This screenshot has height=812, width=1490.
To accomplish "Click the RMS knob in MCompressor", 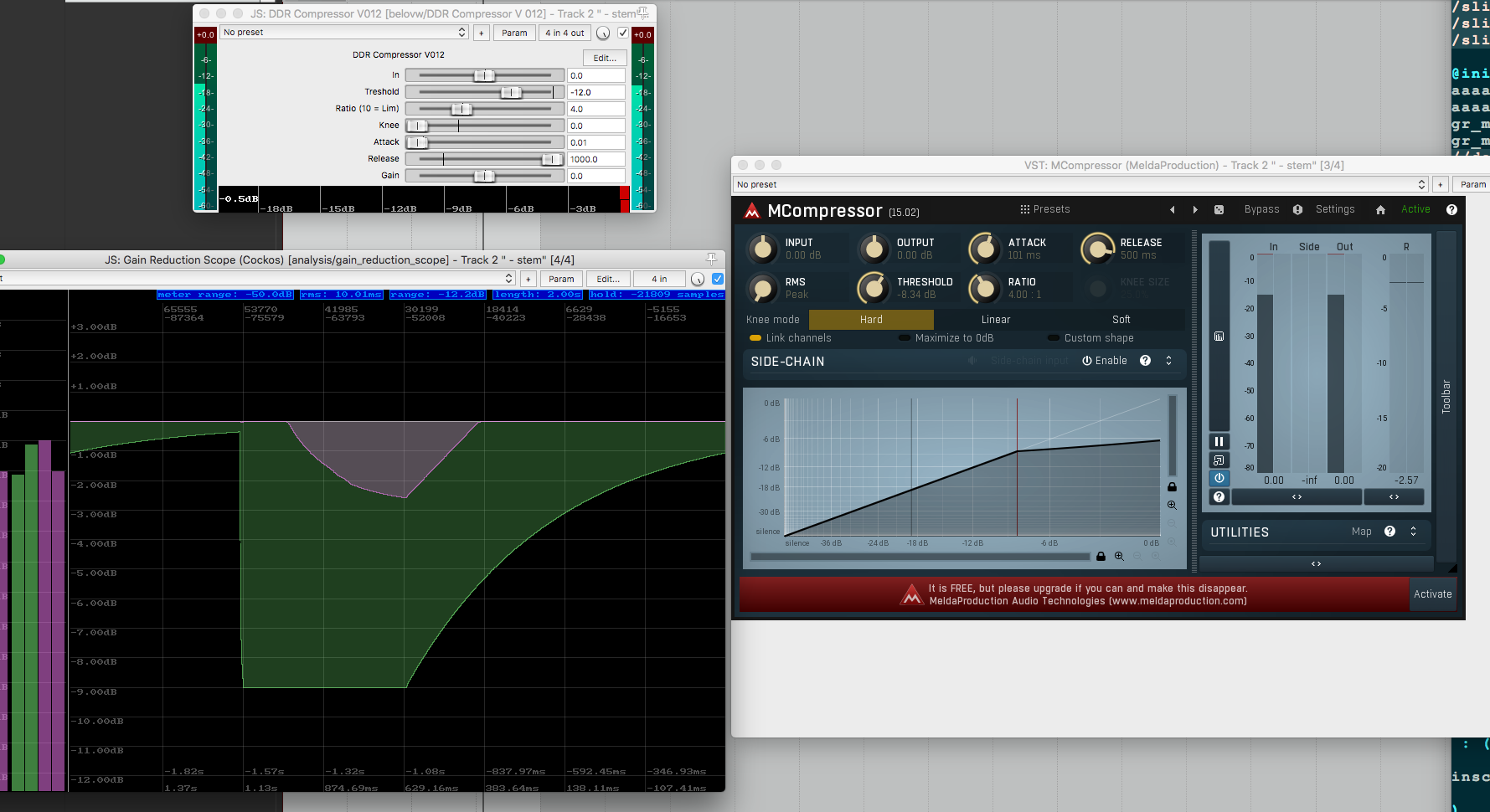I will [762, 289].
